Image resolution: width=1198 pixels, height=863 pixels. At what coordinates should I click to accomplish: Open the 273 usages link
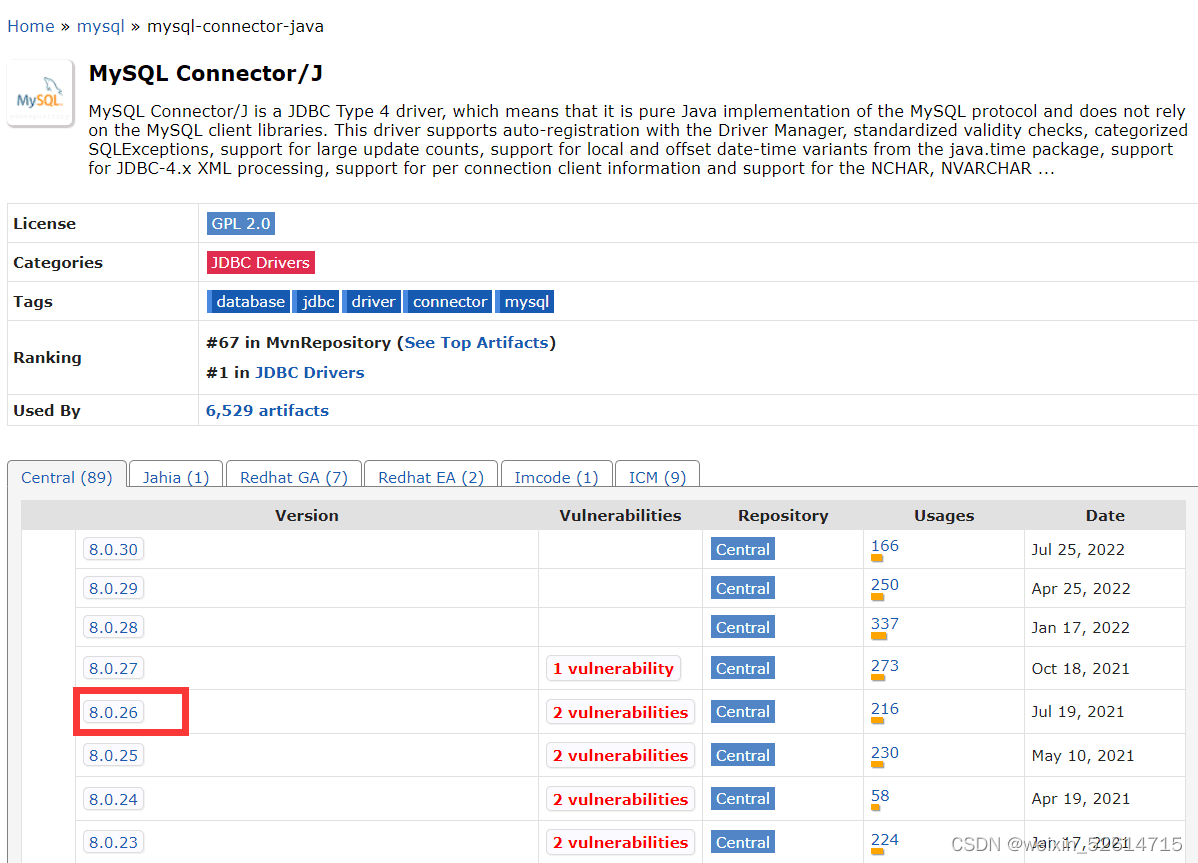[885, 665]
